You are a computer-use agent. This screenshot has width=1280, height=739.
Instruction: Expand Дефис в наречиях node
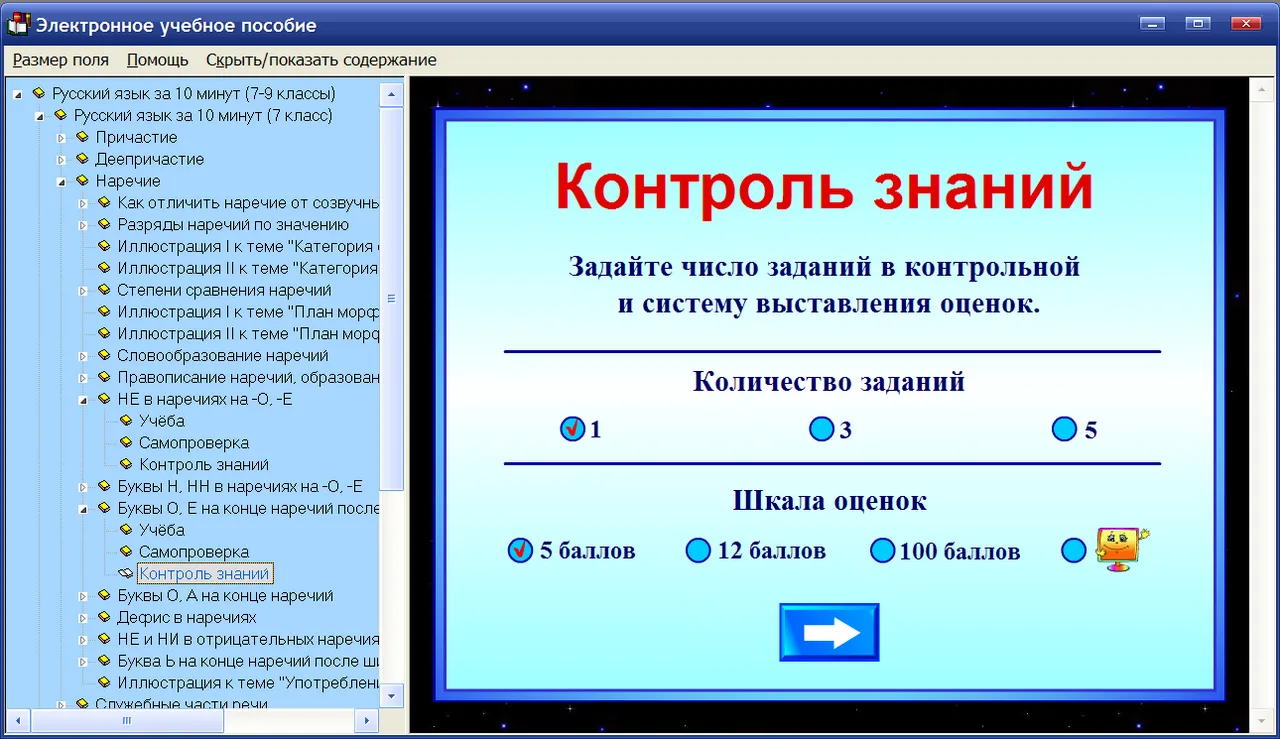click(x=83, y=618)
